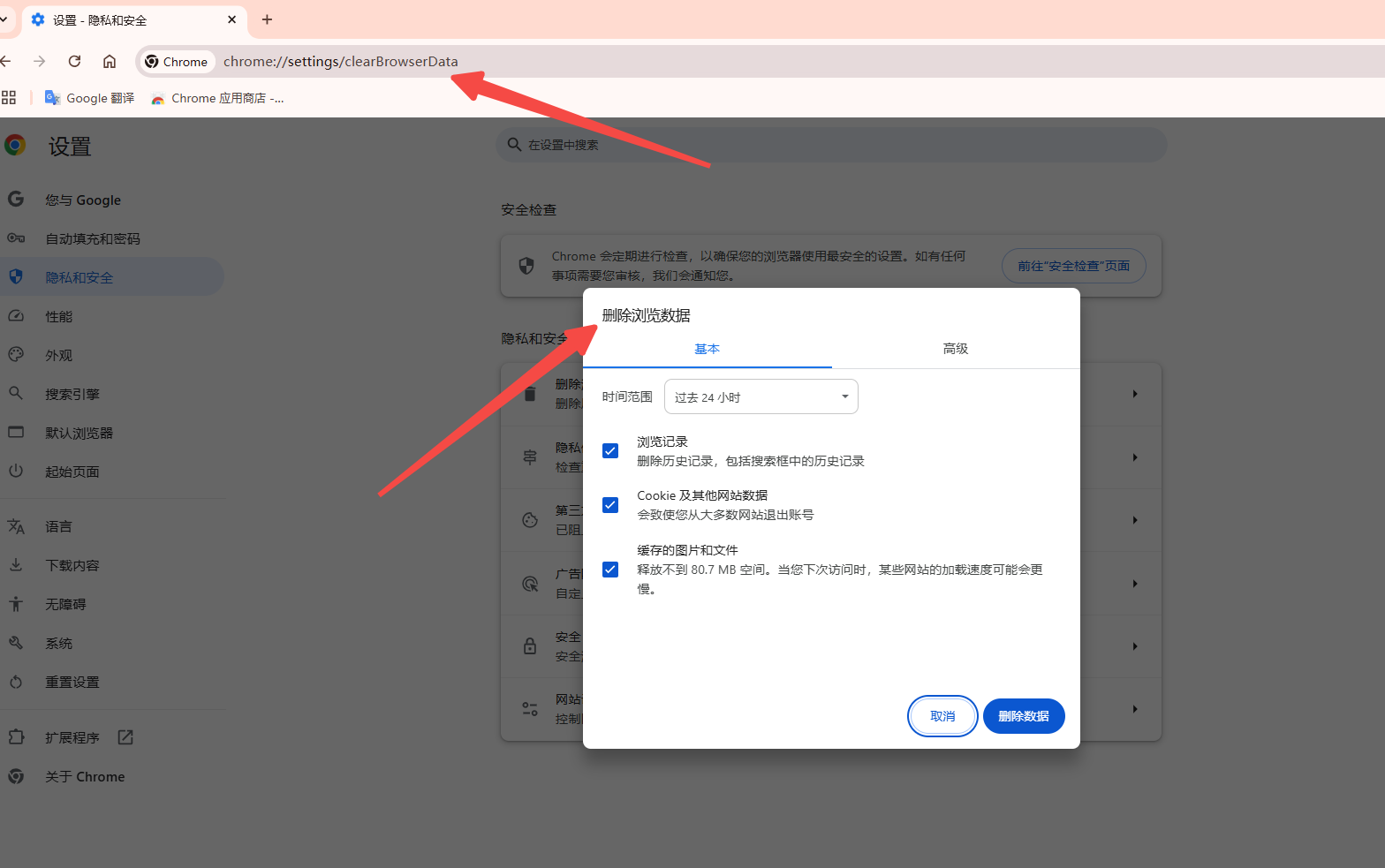Click the shield icon beside 隐私和安全
1385x868 pixels.
point(16,276)
